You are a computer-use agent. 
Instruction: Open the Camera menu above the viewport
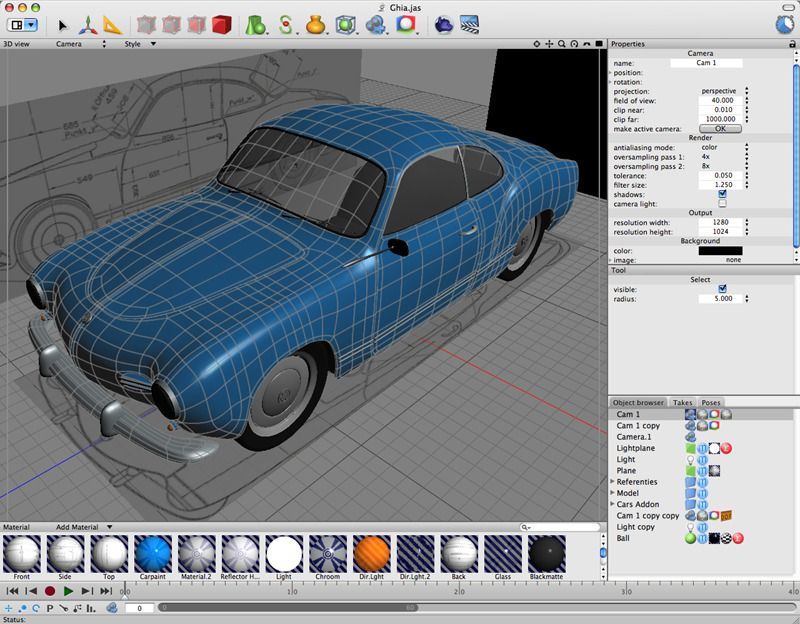click(x=67, y=43)
